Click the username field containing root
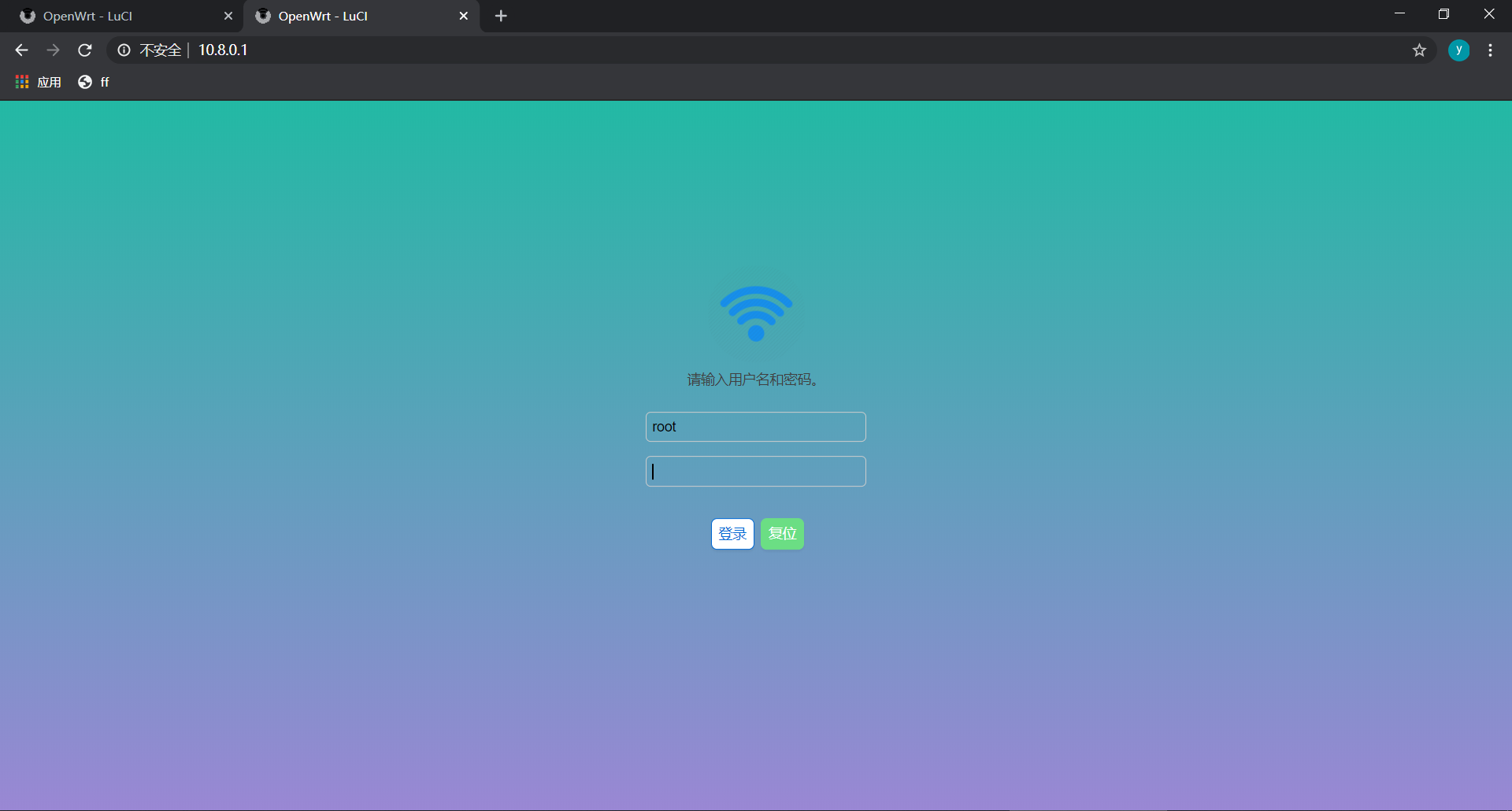The width and height of the screenshot is (1512, 811). click(756, 427)
